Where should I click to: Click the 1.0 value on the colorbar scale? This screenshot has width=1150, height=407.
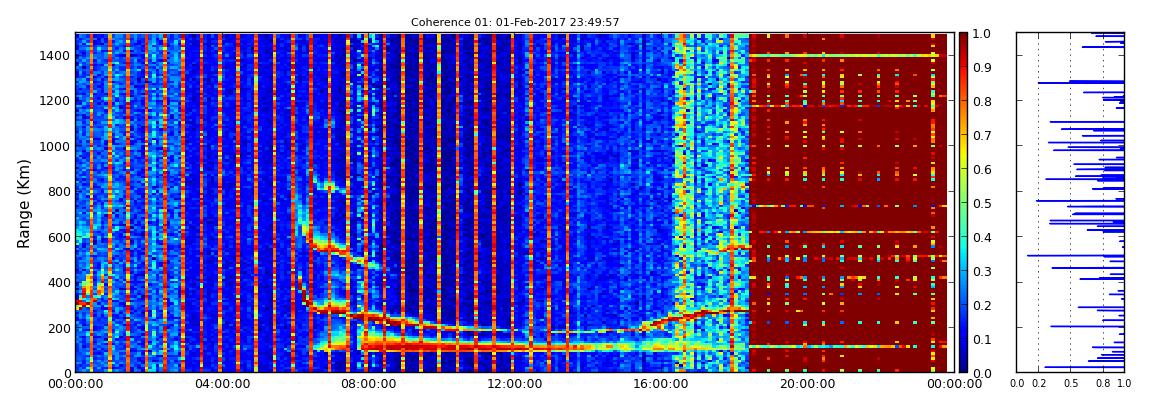[x=981, y=33]
